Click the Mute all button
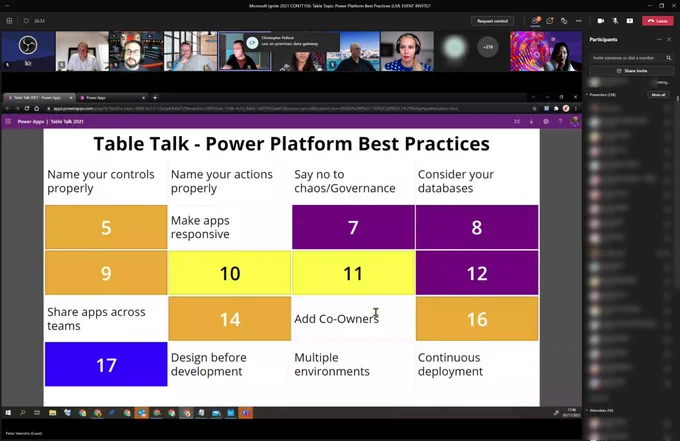This screenshot has height=441, width=680. pos(658,95)
